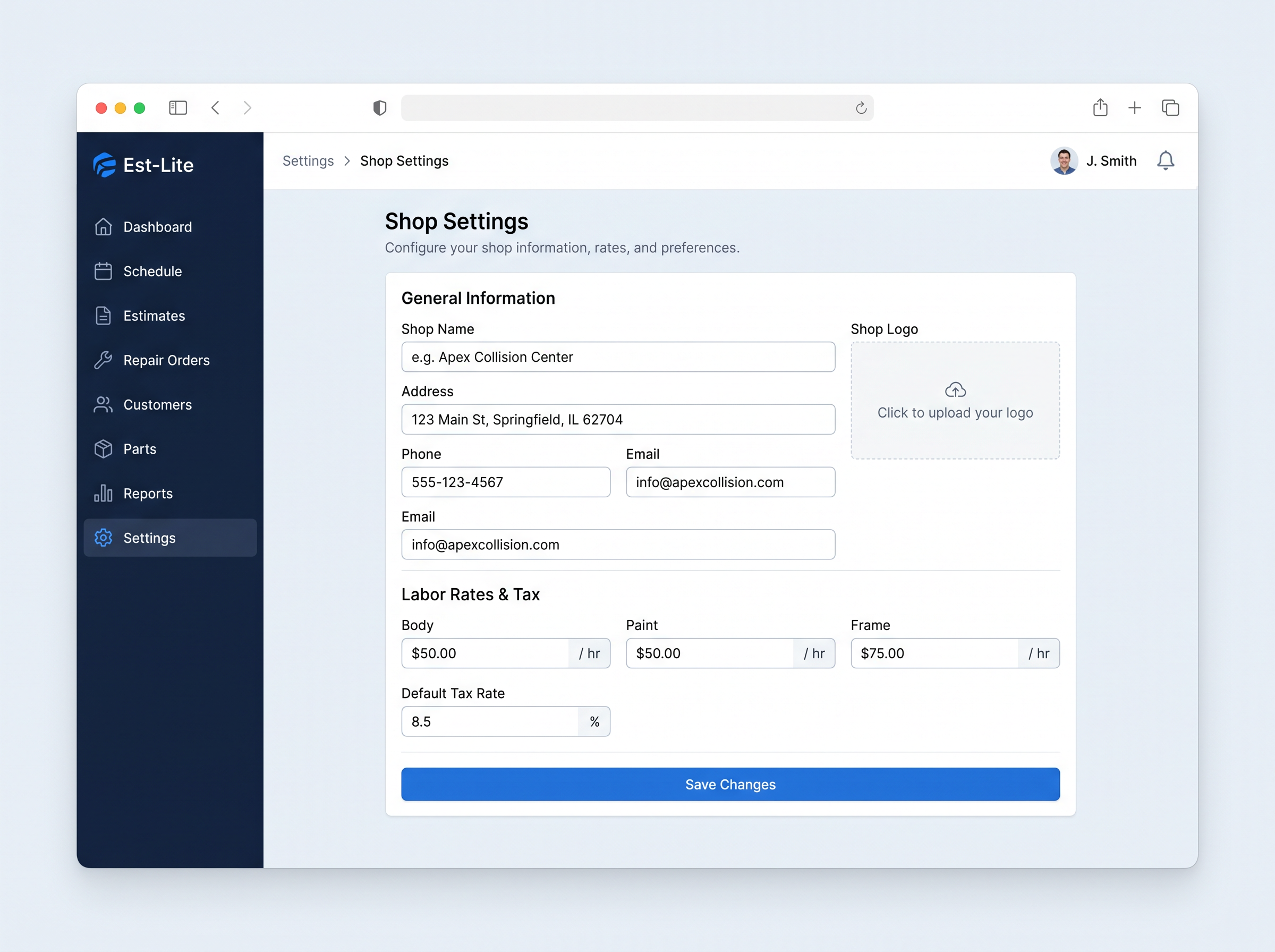Open a new browser tab

[1134, 108]
